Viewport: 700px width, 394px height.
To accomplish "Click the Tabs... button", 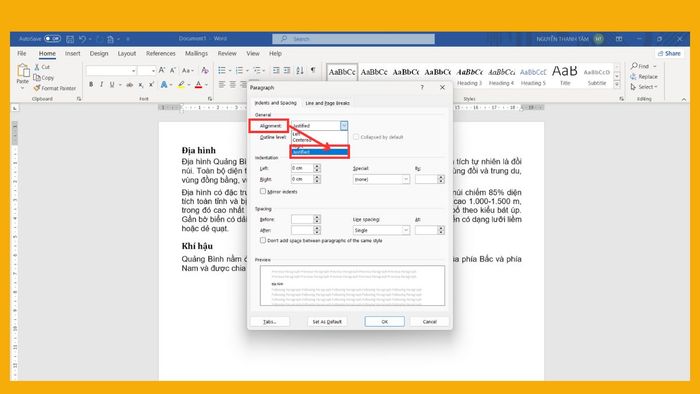I will coord(270,321).
